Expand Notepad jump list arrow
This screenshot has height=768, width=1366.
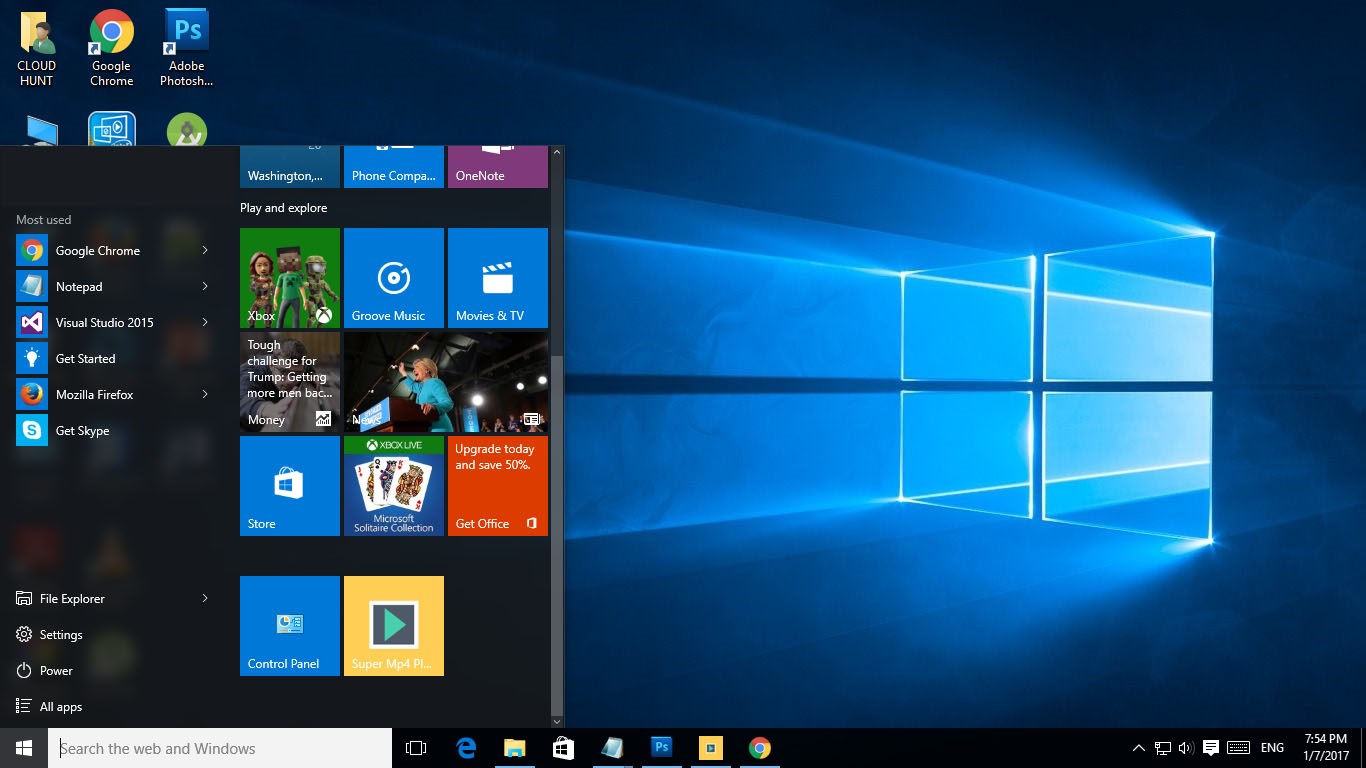[205, 287]
